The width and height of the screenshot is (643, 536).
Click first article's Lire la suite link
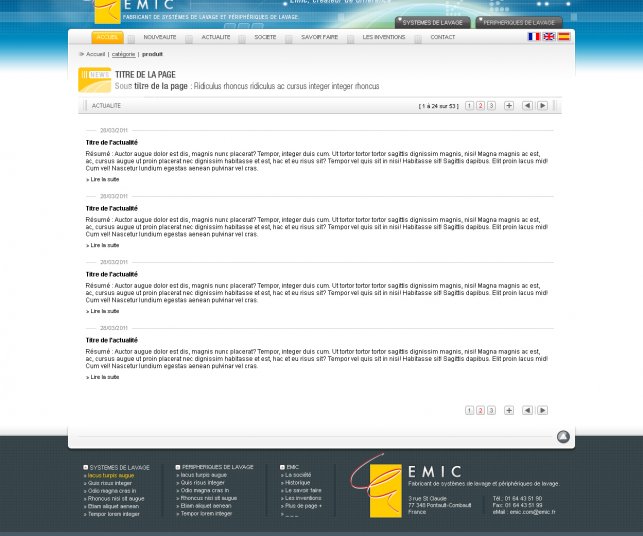coord(103,180)
